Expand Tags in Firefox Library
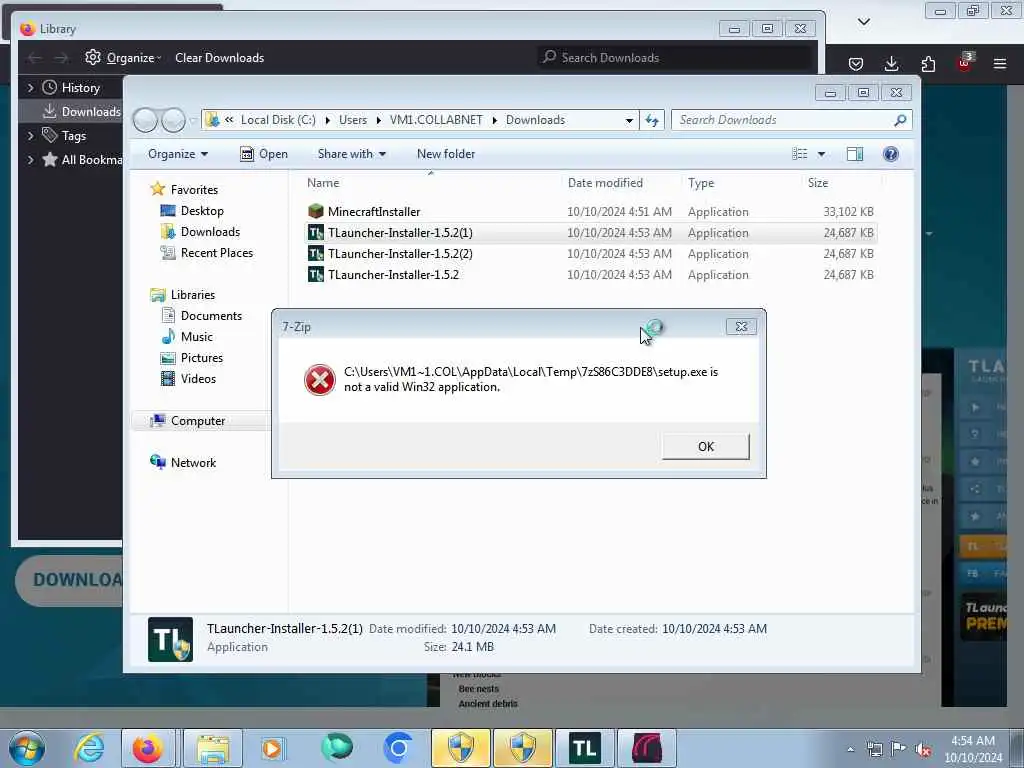 click(x=30, y=135)
